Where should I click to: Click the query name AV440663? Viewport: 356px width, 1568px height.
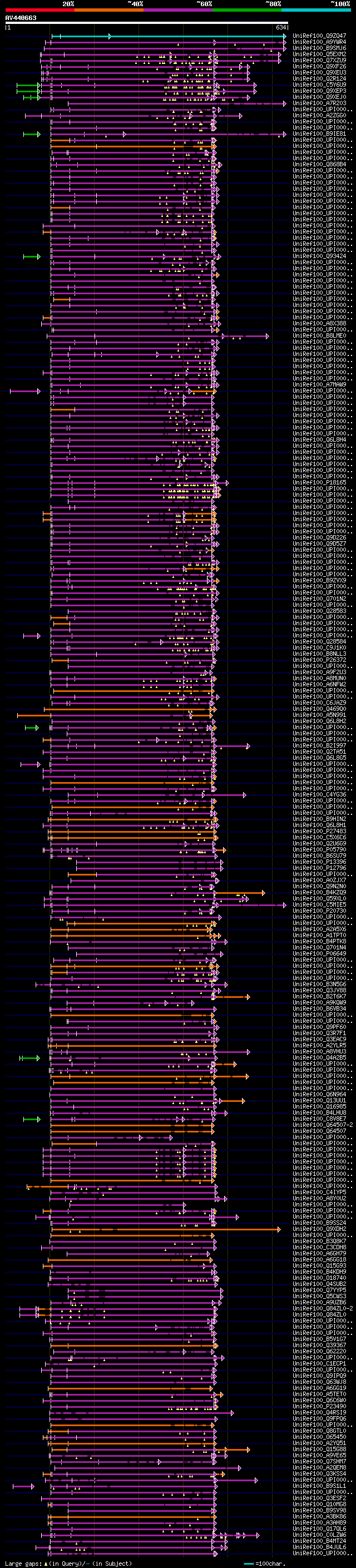[21, 18]
